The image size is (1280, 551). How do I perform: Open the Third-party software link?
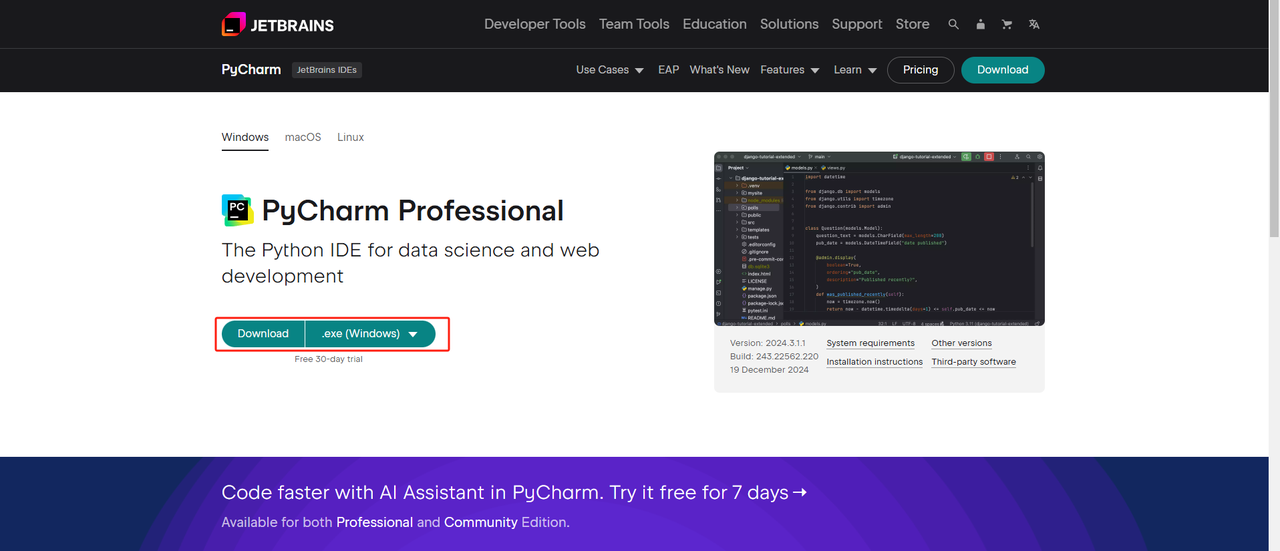pyautogui.click(x=974, y=362)
